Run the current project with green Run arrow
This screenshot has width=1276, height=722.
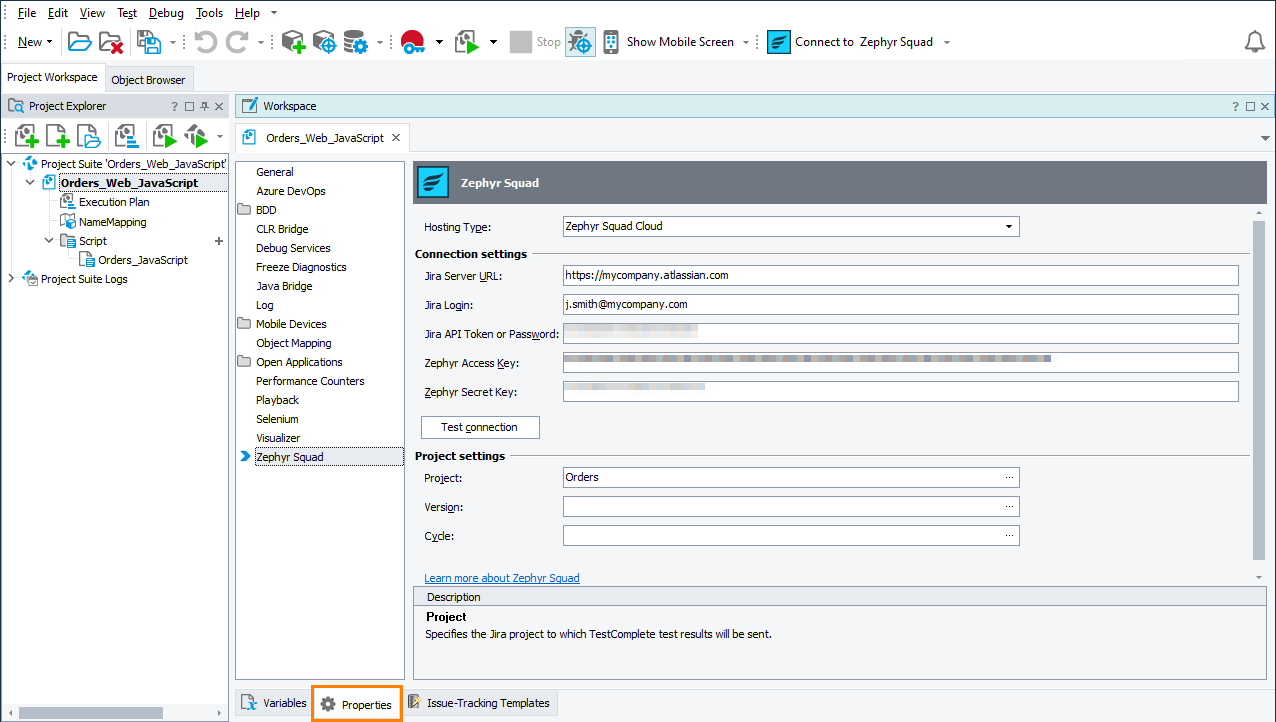pos(466,41)
